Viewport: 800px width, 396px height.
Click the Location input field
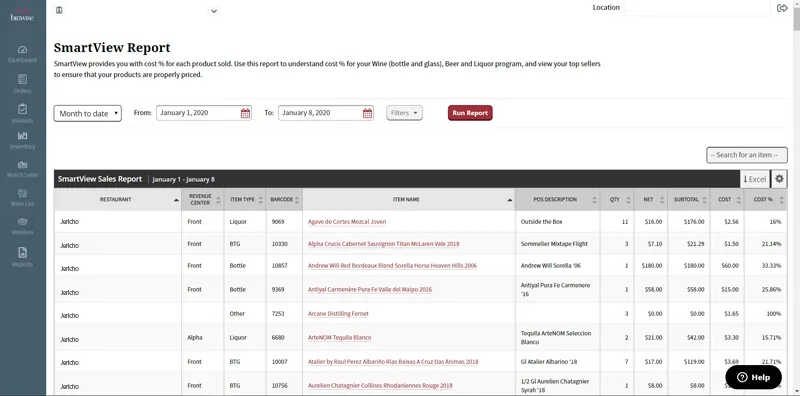pyautogui.click(x=696, y=8)
